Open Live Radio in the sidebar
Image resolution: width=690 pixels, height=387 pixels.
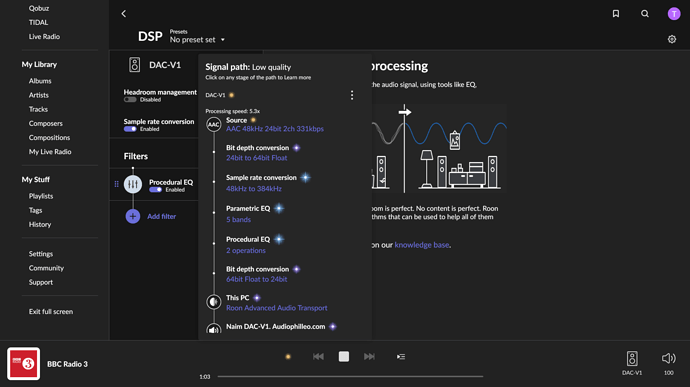44,37
